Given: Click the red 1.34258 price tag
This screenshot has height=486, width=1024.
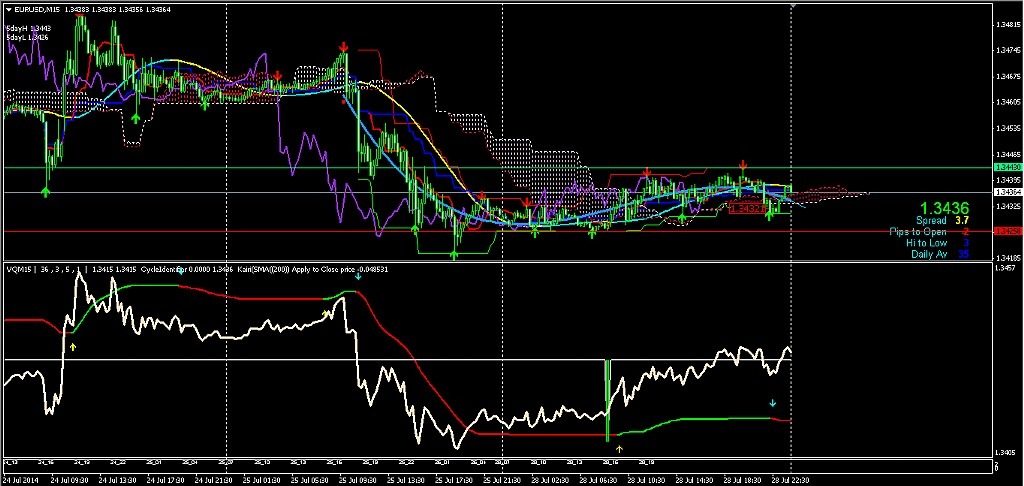Looking at the screenshot, I should pos(1006,231).
